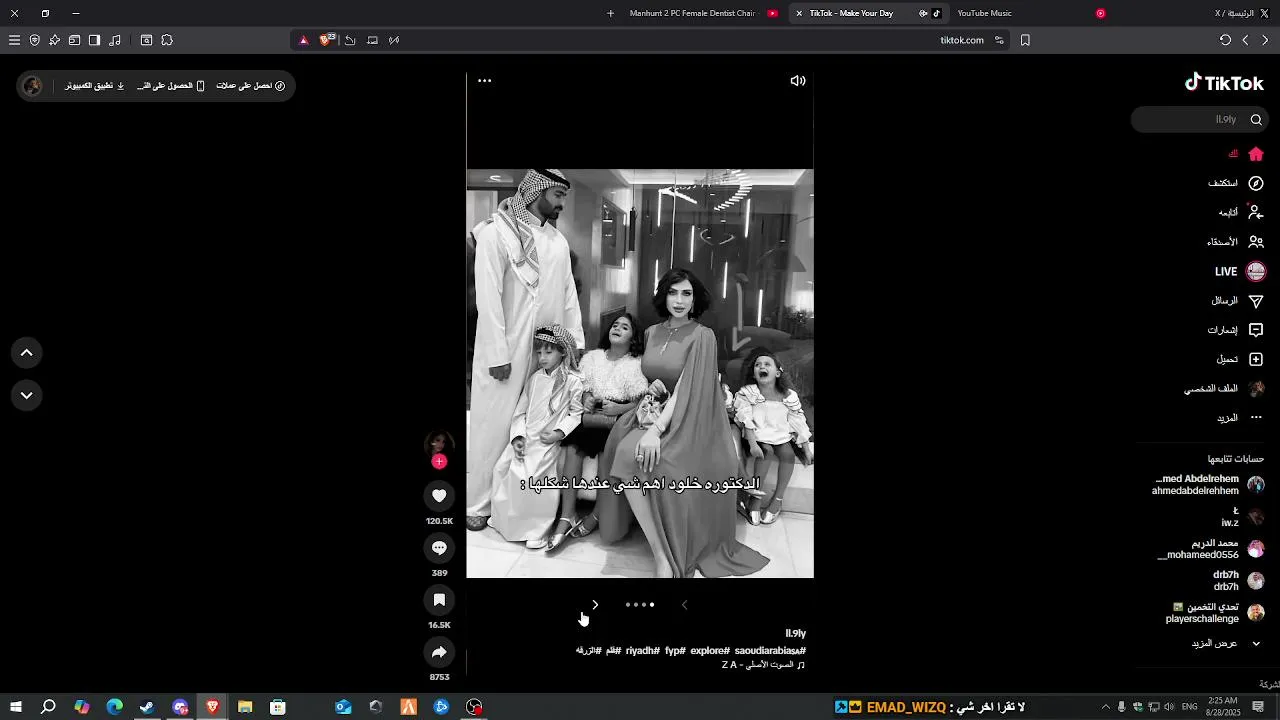Screen dimensions: 1280x720
Task: Open File Explorer from taskbar
Action: coord(245,707)
